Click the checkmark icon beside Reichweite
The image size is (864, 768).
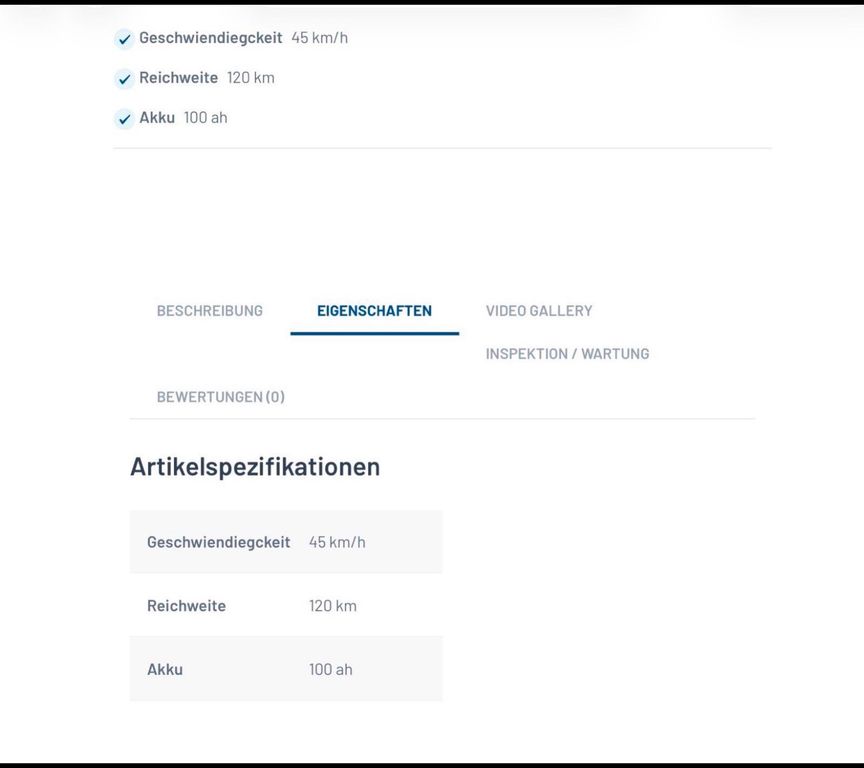[x=124, y=79]
